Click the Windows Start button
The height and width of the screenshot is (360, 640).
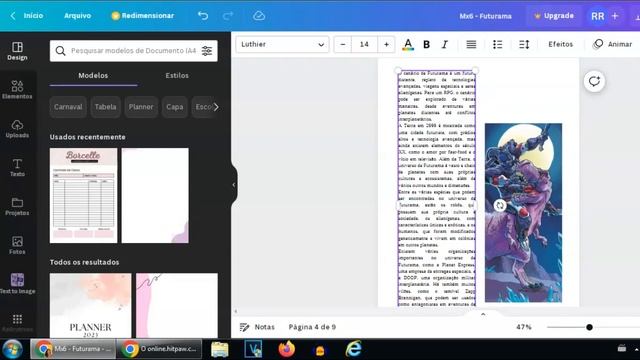[x=12, y=349]
